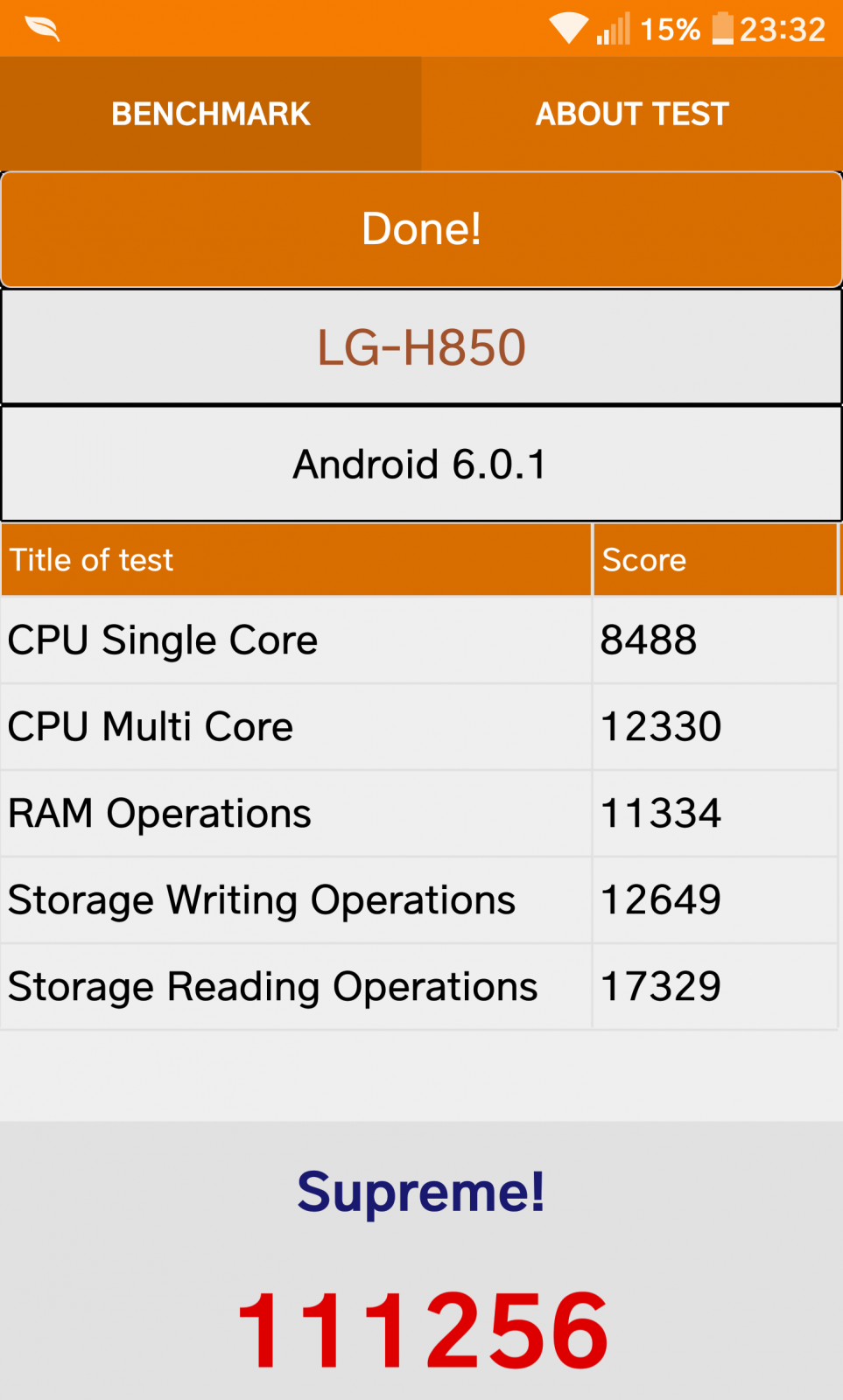Screen dimensions: 843x1400
Task: Switch to the BENCHMARK tab
Action: click(211, 114)
